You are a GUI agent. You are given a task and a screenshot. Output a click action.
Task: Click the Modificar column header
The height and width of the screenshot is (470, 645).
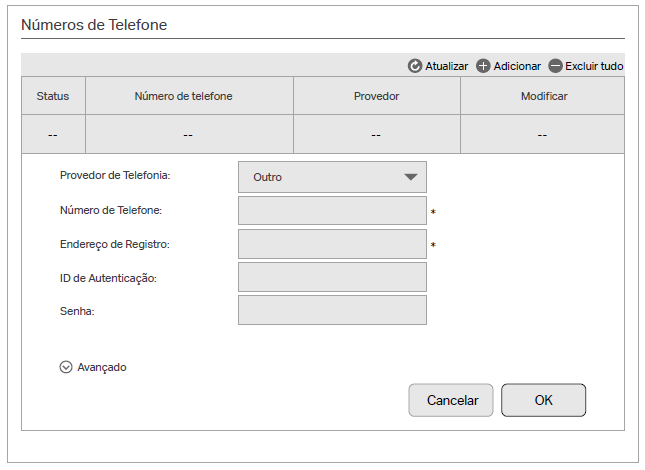(x=543, y=96)
